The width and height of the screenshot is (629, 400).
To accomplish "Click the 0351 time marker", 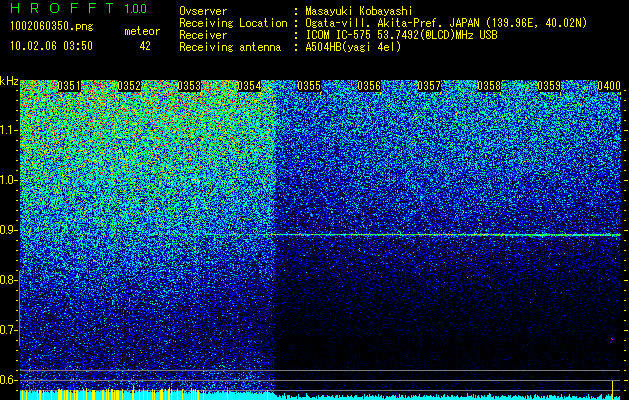I will [69, 86].
